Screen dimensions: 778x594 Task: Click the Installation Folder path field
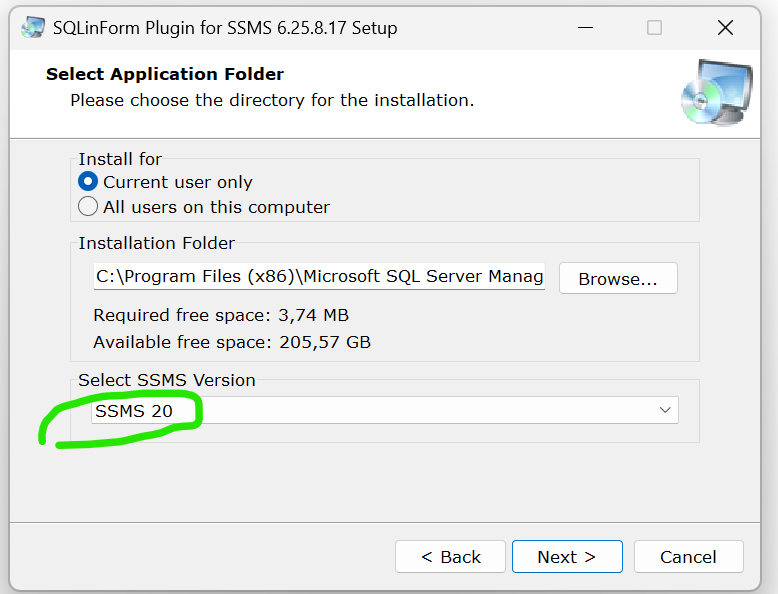pyautogui.click(x=319, y=276)
